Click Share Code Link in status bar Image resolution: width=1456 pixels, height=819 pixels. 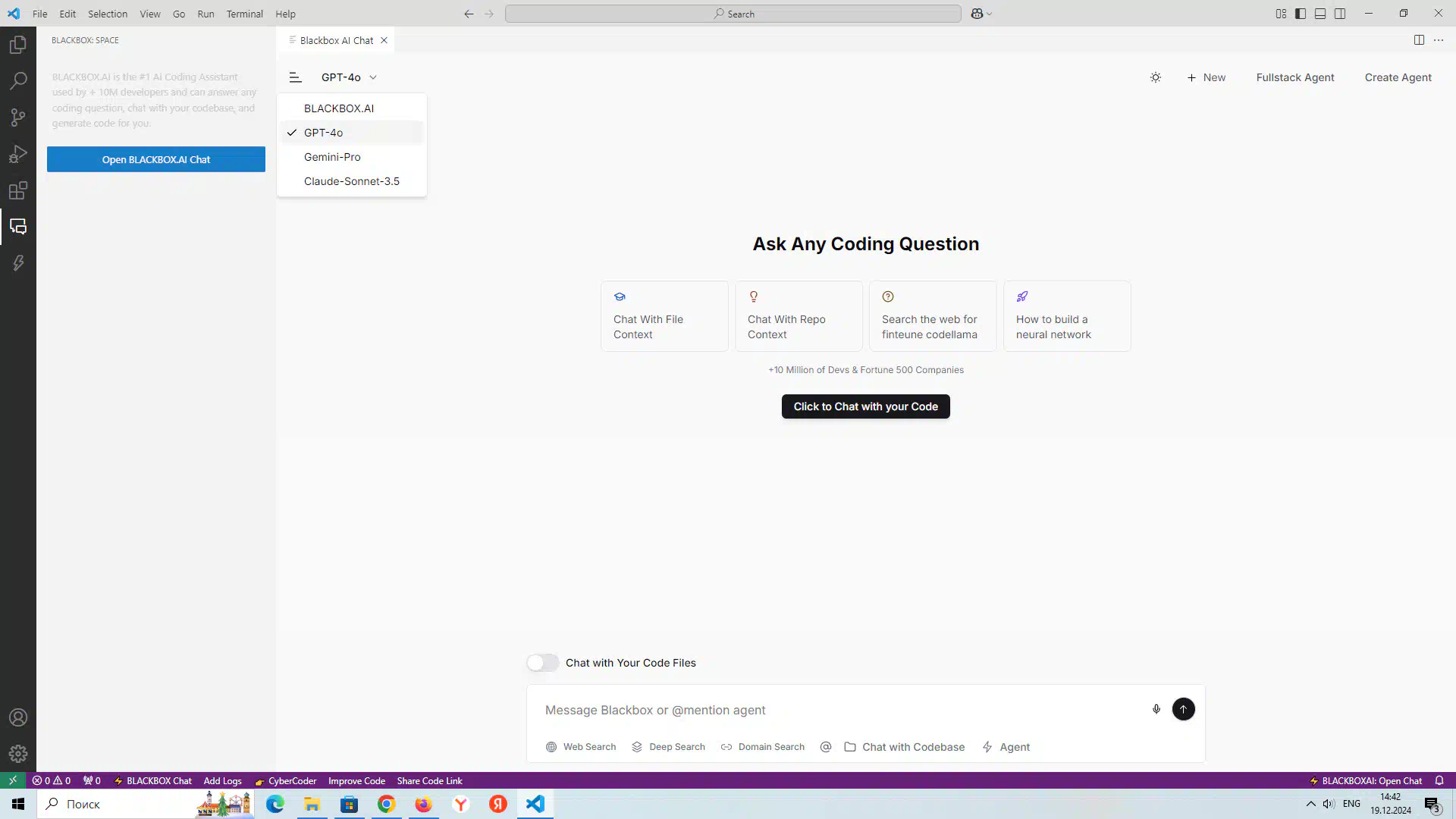429,780
